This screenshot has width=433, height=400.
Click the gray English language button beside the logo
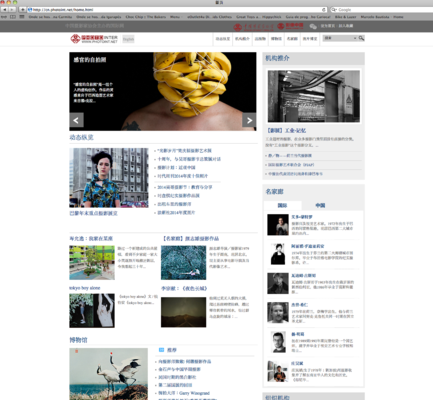[128, 39]
